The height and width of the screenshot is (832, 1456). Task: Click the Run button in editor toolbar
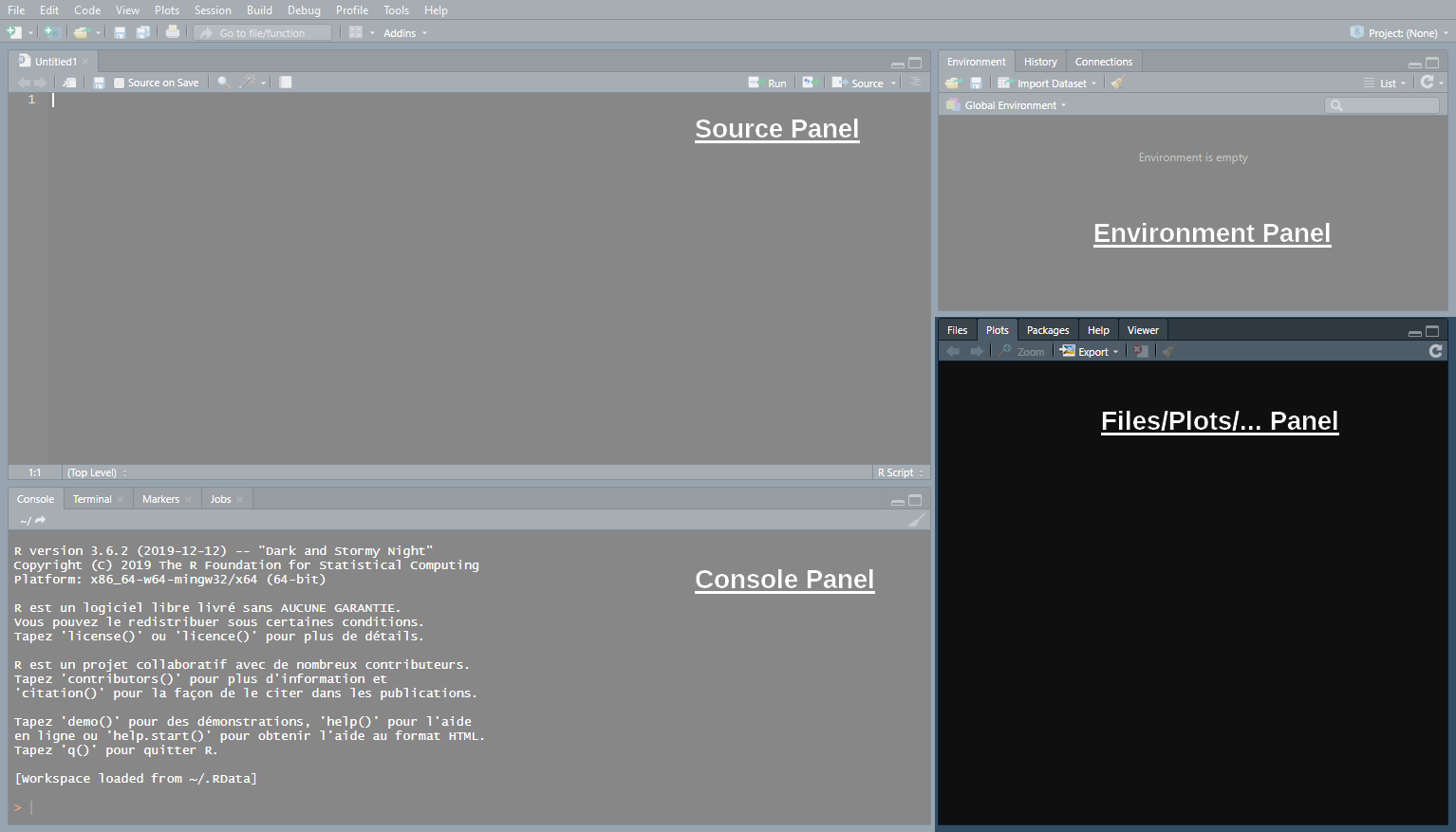pyautogui.click(x=768, y=83)
